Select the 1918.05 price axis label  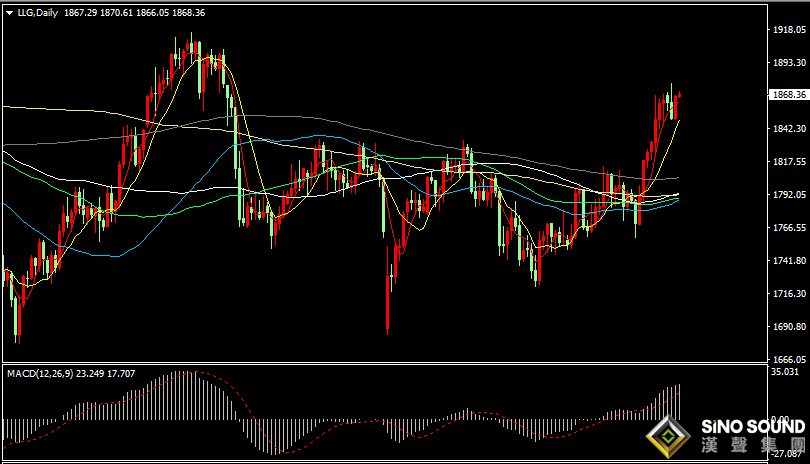tap(789, 30)
